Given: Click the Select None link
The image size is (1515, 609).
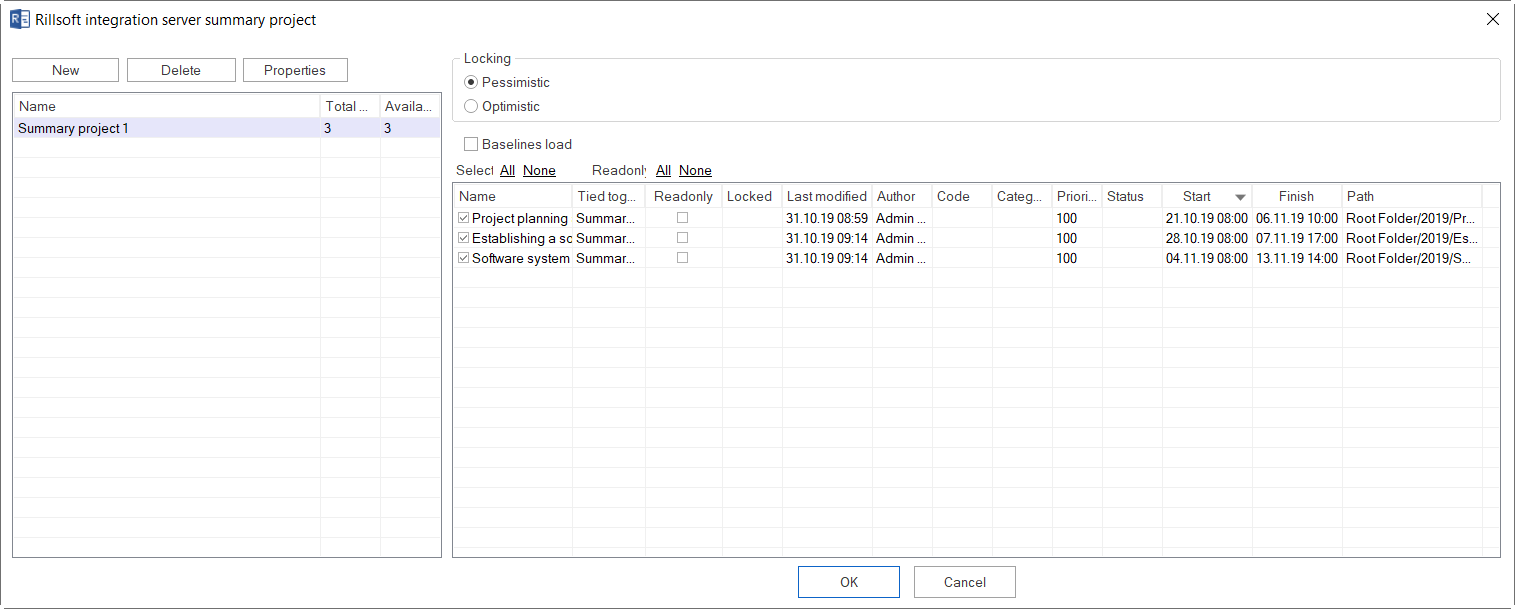Looking at the screenshot, I should [x=539, y=170].
